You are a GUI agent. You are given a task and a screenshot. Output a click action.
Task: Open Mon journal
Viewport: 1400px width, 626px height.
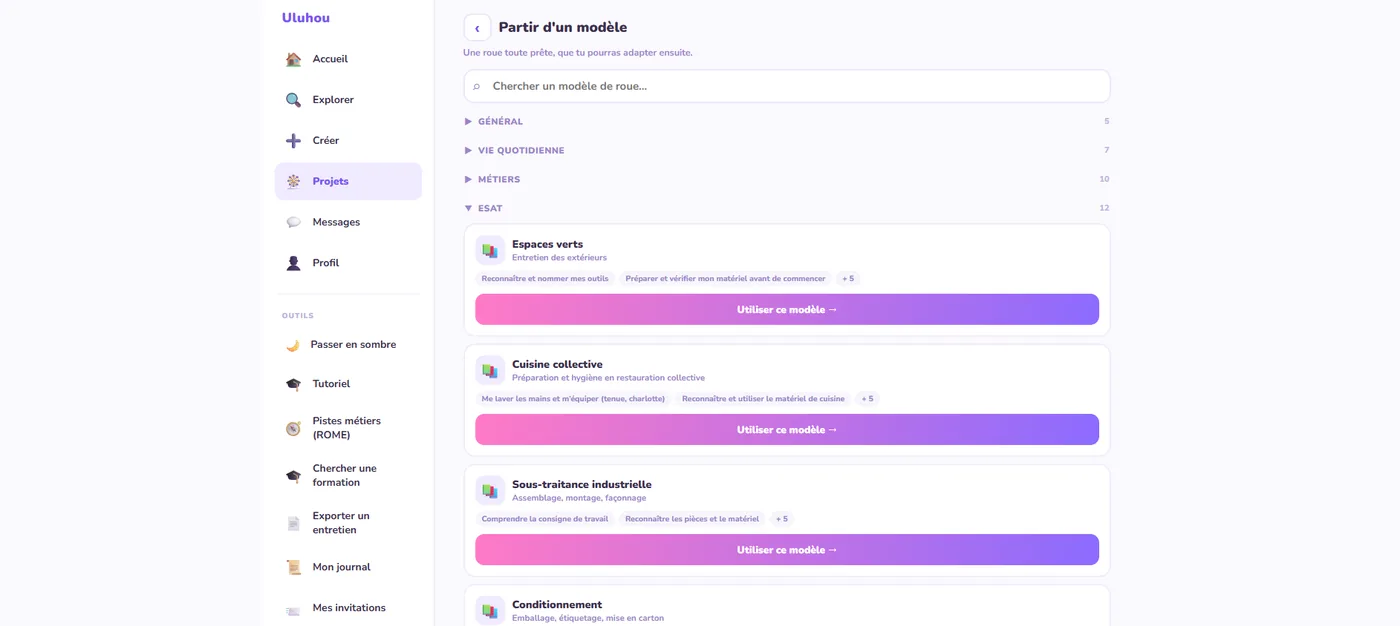point(348,567)
